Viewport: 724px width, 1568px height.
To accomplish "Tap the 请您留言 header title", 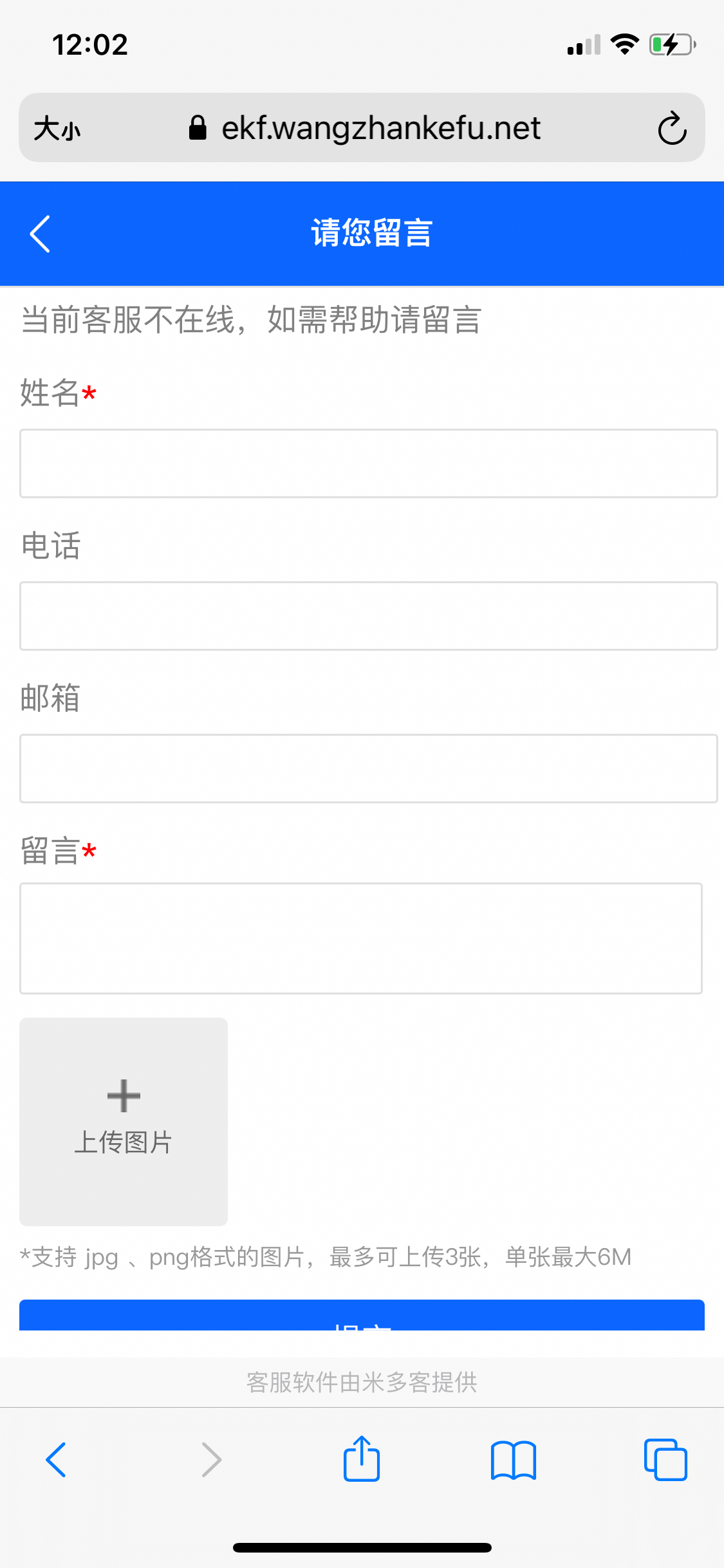I will [371, 233].
